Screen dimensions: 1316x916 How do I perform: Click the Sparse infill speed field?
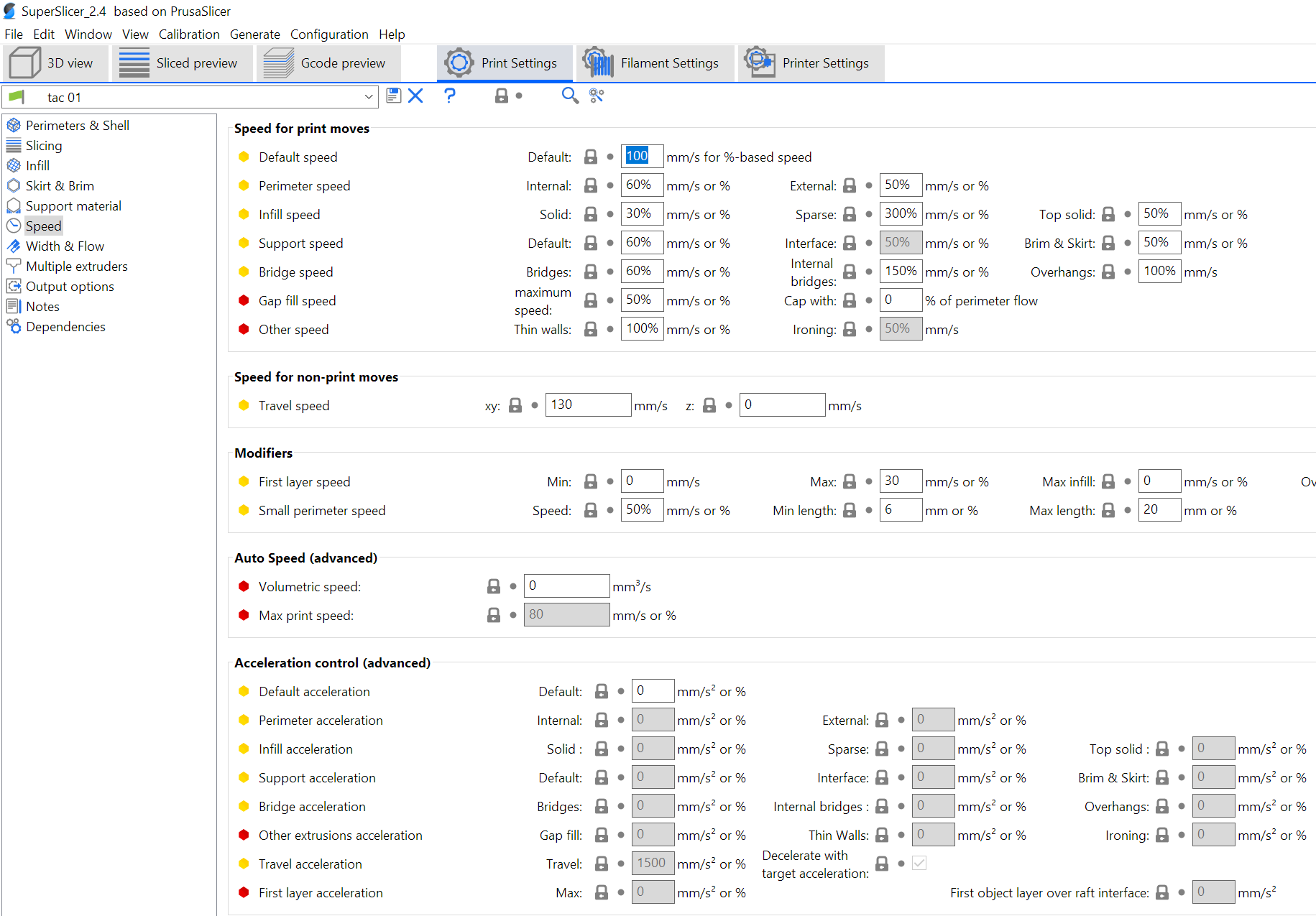click(x=900, y=214)
